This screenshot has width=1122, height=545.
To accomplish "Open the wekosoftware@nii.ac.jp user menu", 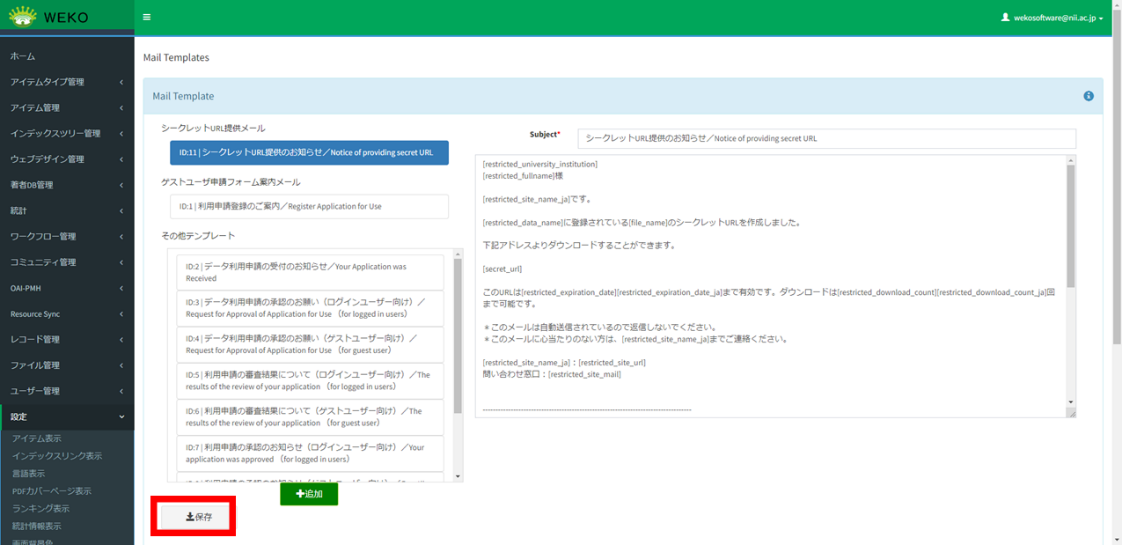I will click(1051, 18).
